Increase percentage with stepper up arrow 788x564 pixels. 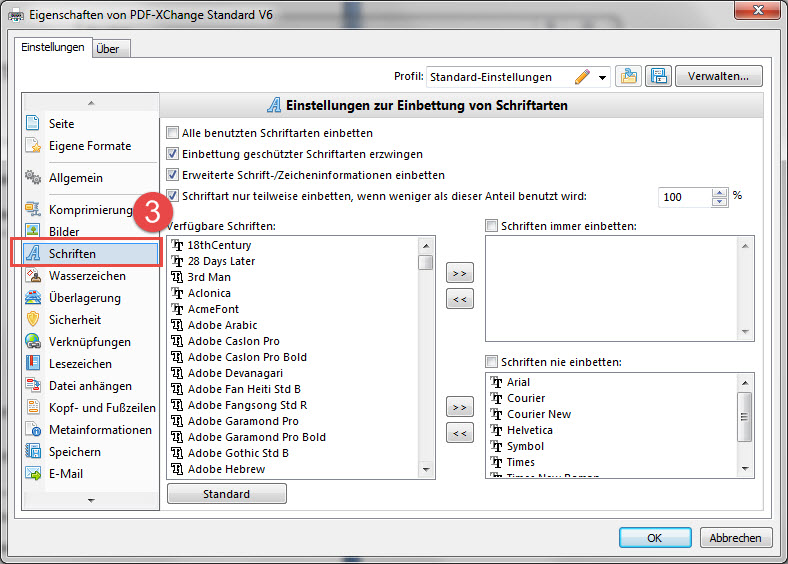(x=720, y=193)
